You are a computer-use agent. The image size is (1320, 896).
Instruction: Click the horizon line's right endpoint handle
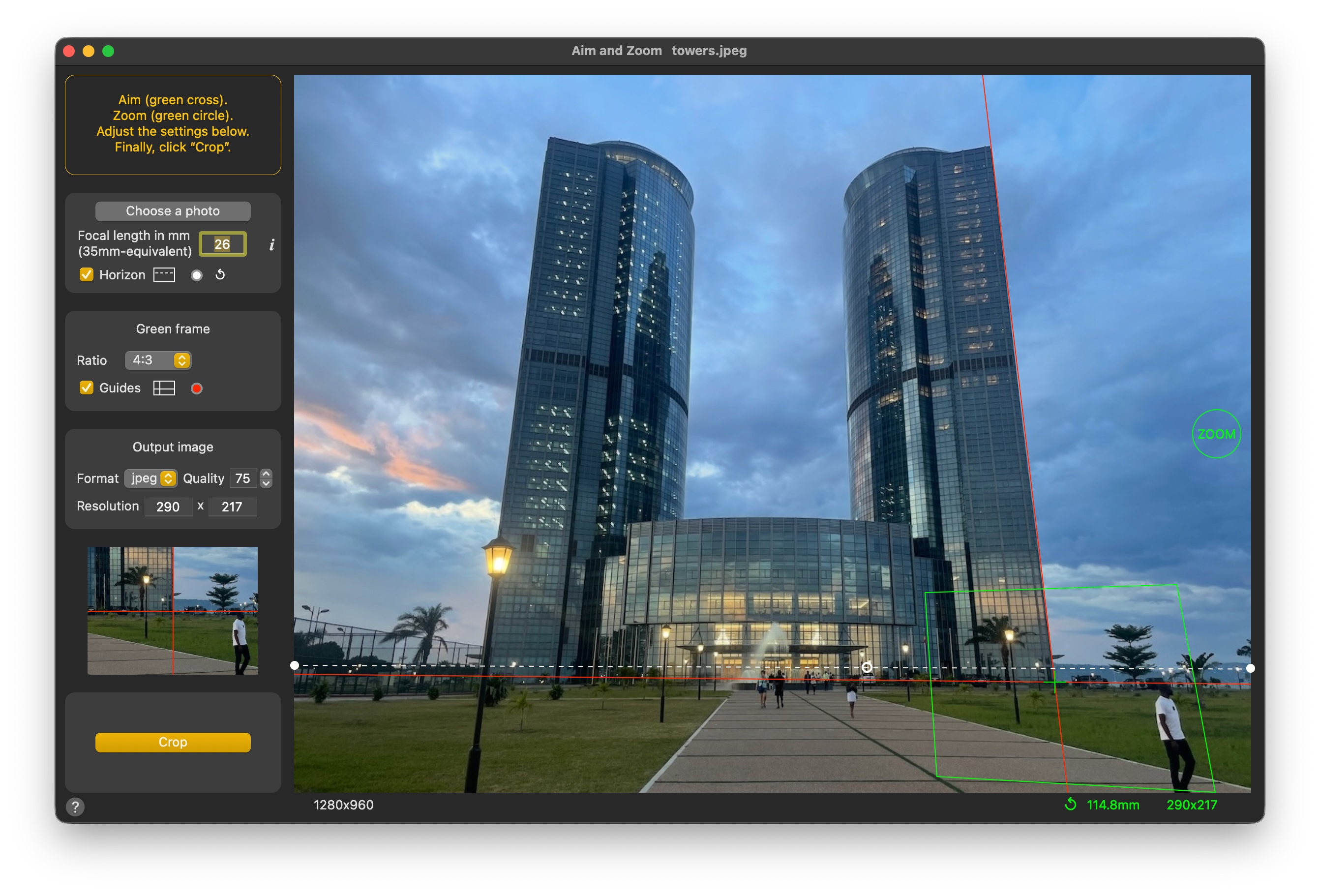pyautogui.click(x=1250, y=668)
